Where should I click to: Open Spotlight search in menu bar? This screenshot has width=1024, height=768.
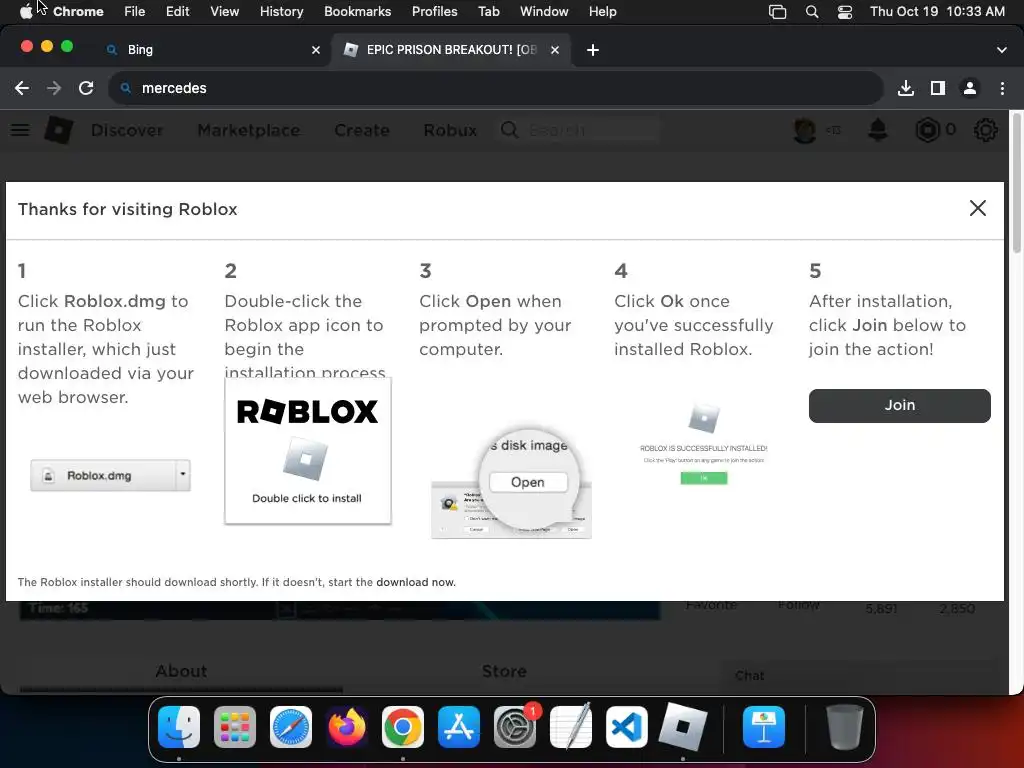(x=812, y=11)
